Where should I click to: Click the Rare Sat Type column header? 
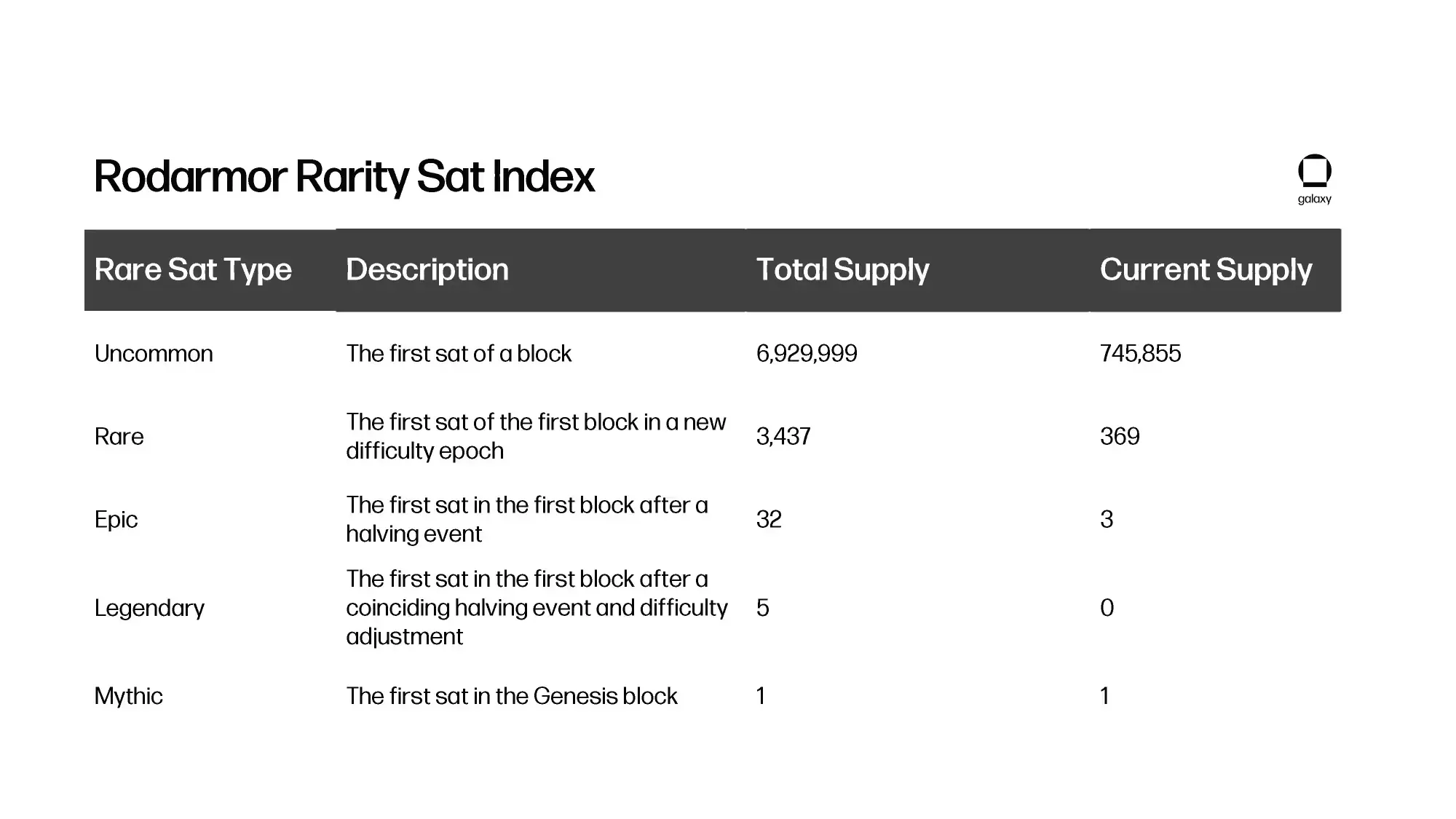193,270
